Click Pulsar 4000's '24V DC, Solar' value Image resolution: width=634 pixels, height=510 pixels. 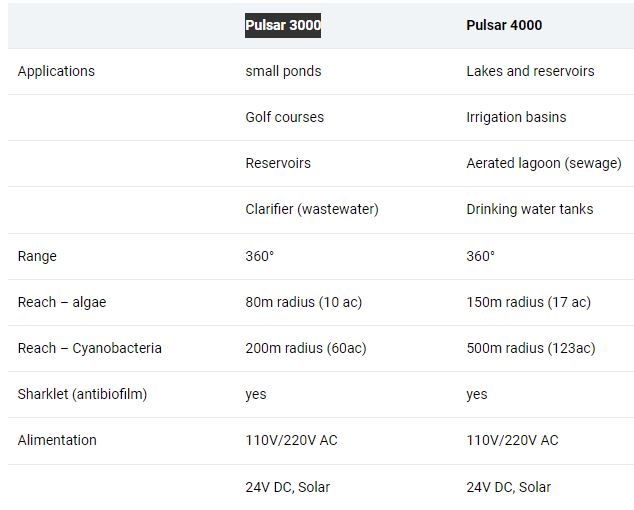[x=508, y=487]
